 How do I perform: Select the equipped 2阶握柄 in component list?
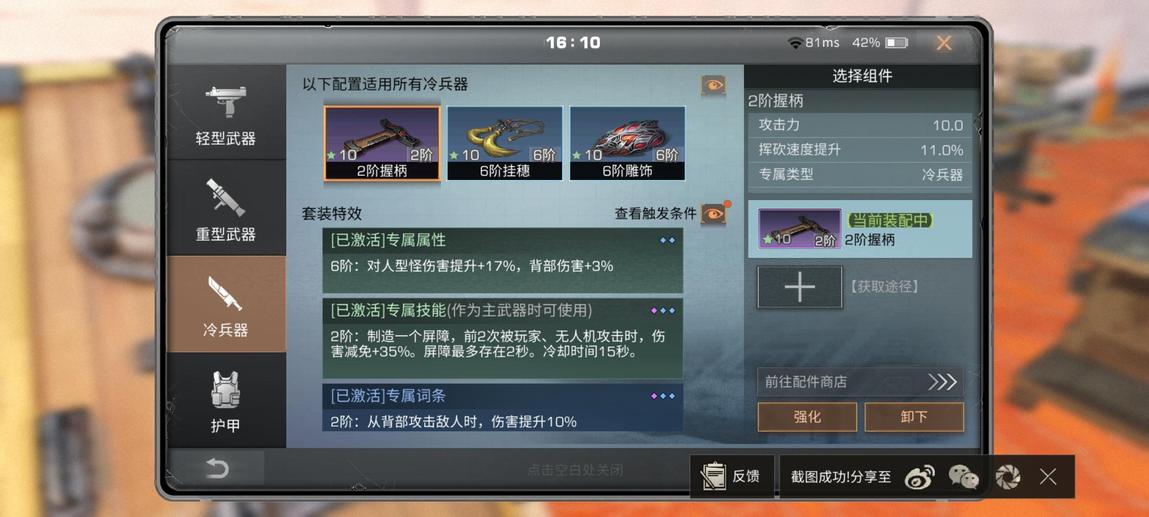[860, 229]
